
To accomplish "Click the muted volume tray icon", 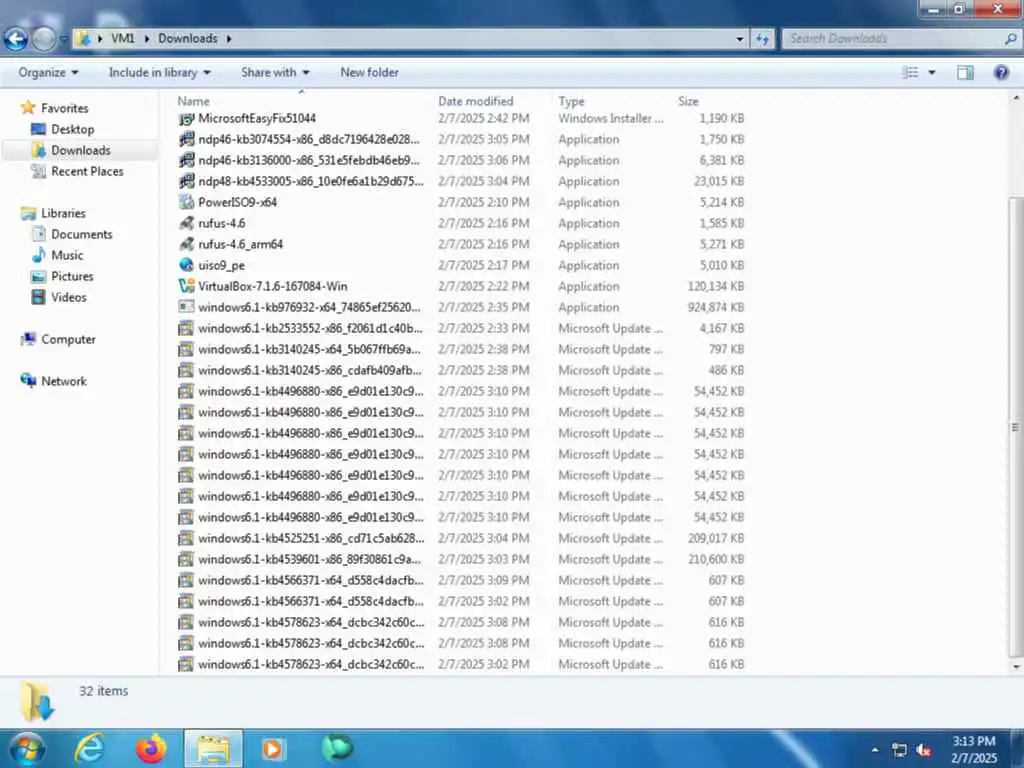I will (923, 750).
